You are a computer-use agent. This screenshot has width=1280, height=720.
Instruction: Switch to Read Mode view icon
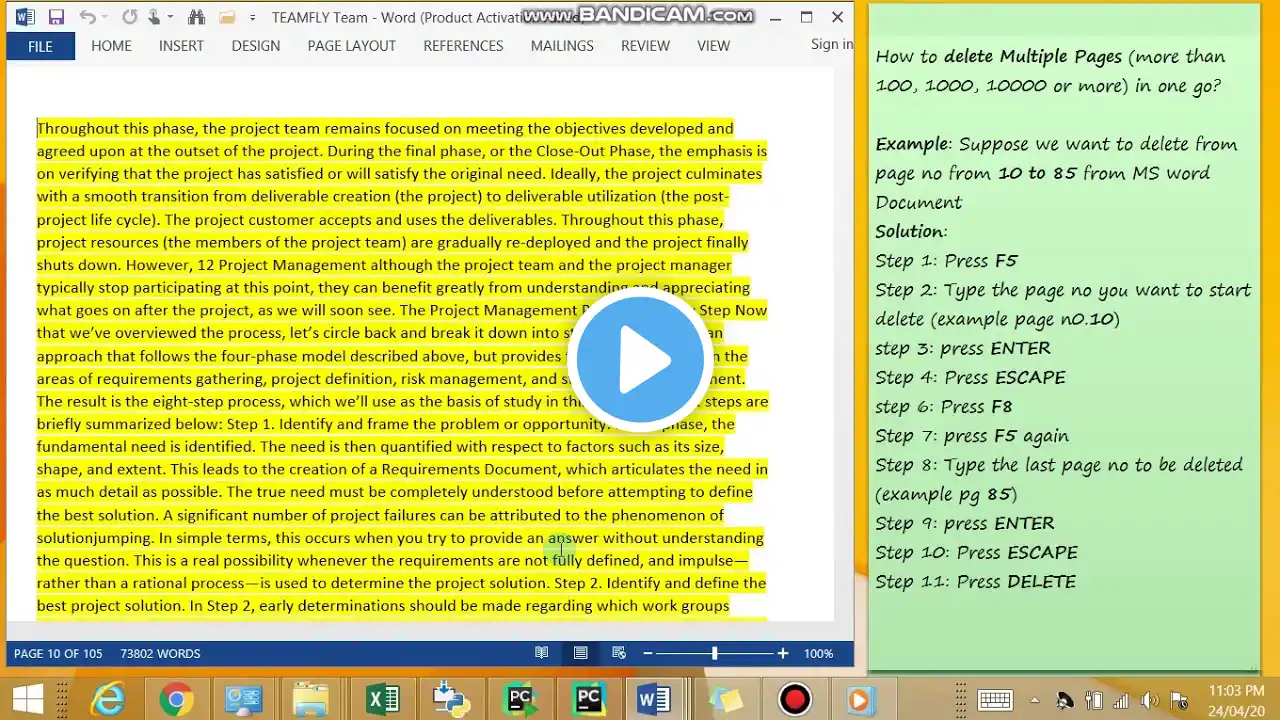(x=541, y=653)
